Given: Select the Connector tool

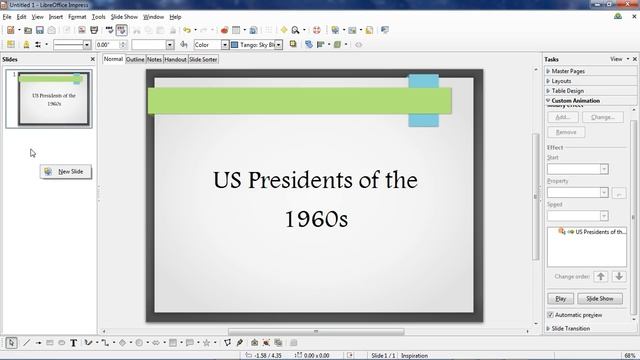Looking at the screenshot, I should pyautogui.click(x=105, y=343).
